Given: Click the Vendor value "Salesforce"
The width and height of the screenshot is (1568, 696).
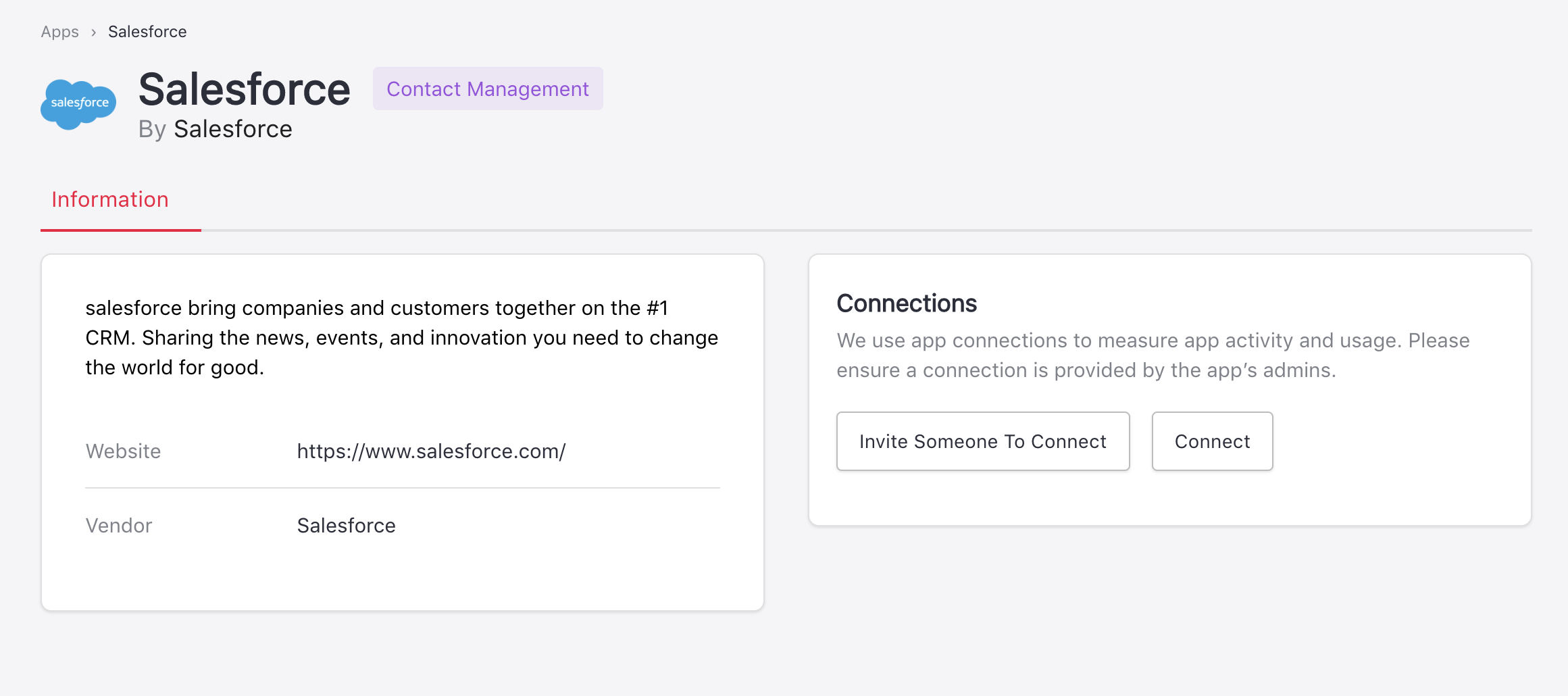Looking at the screenshot, I should [346, 526].
